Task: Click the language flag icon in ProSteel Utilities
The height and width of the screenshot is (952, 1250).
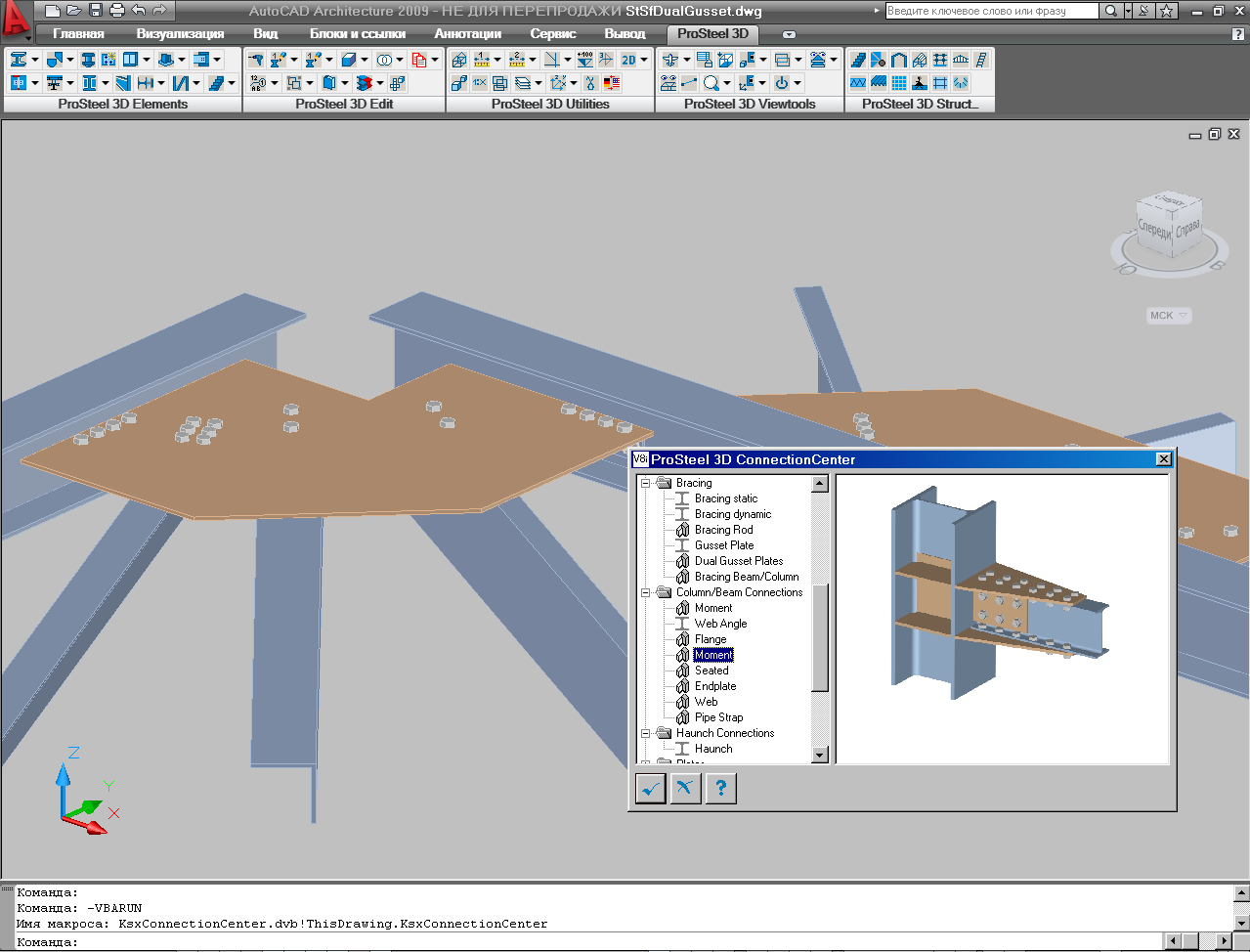Action: [611, 83]
